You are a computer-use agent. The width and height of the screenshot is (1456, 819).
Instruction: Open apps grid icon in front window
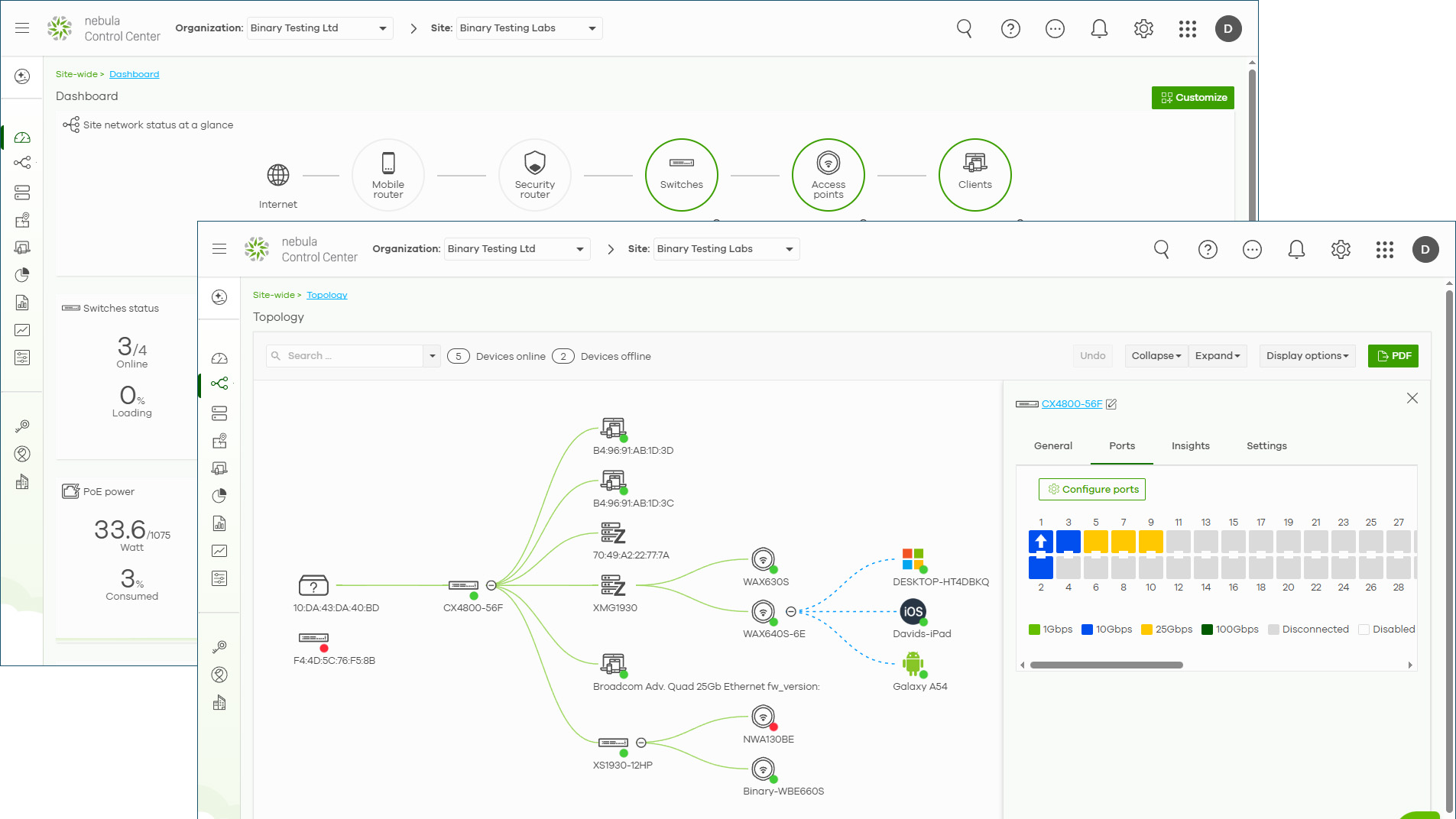[x=1385, y=249]
